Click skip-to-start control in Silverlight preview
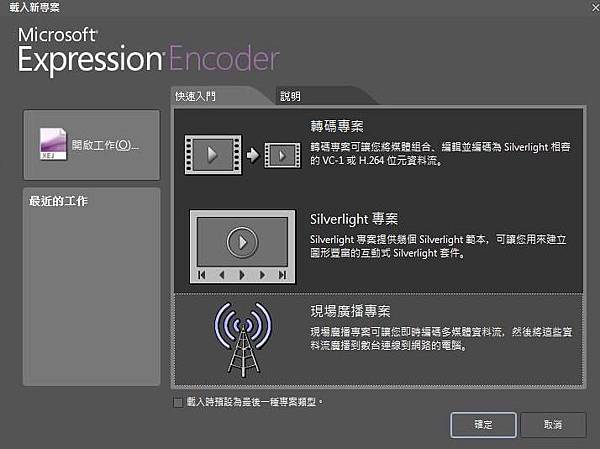The width and height of the screenshot is (600, 449). coord(202,275)
